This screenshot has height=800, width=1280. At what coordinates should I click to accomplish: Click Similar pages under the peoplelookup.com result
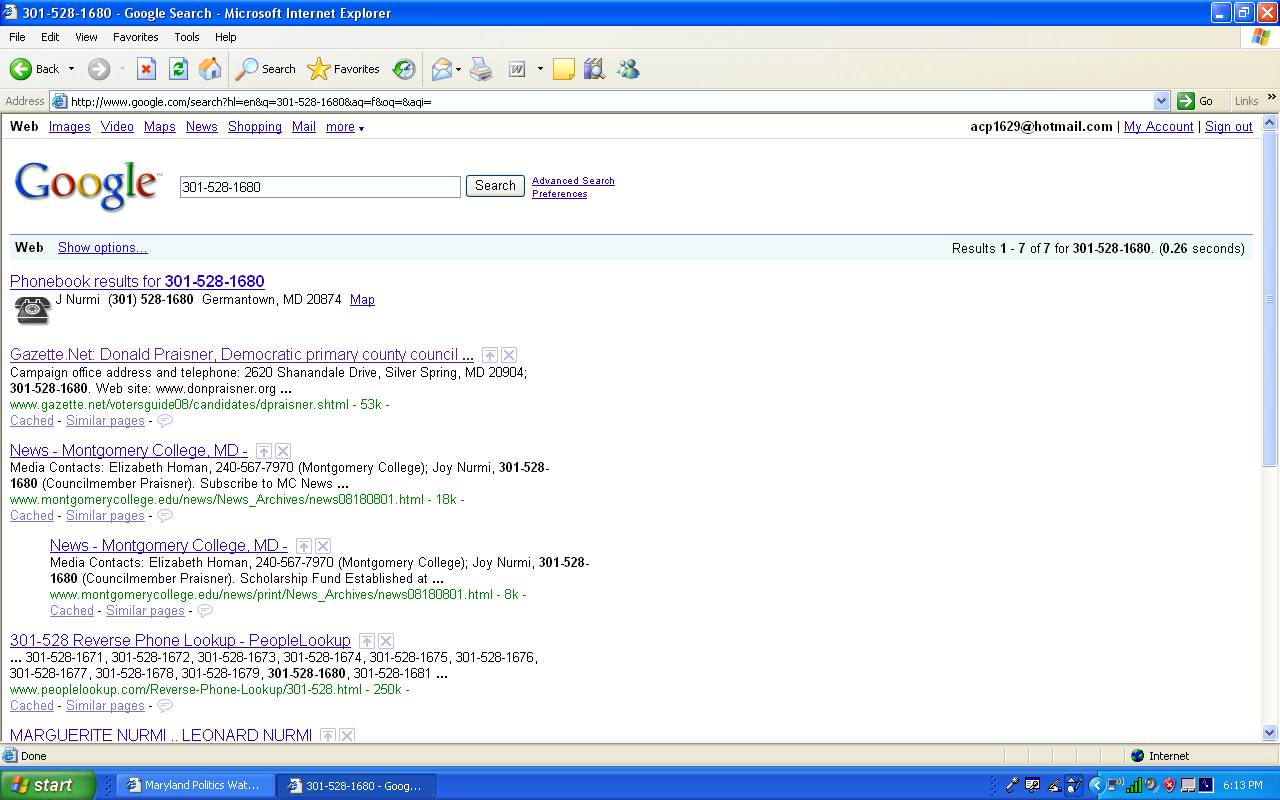[105, 706]
